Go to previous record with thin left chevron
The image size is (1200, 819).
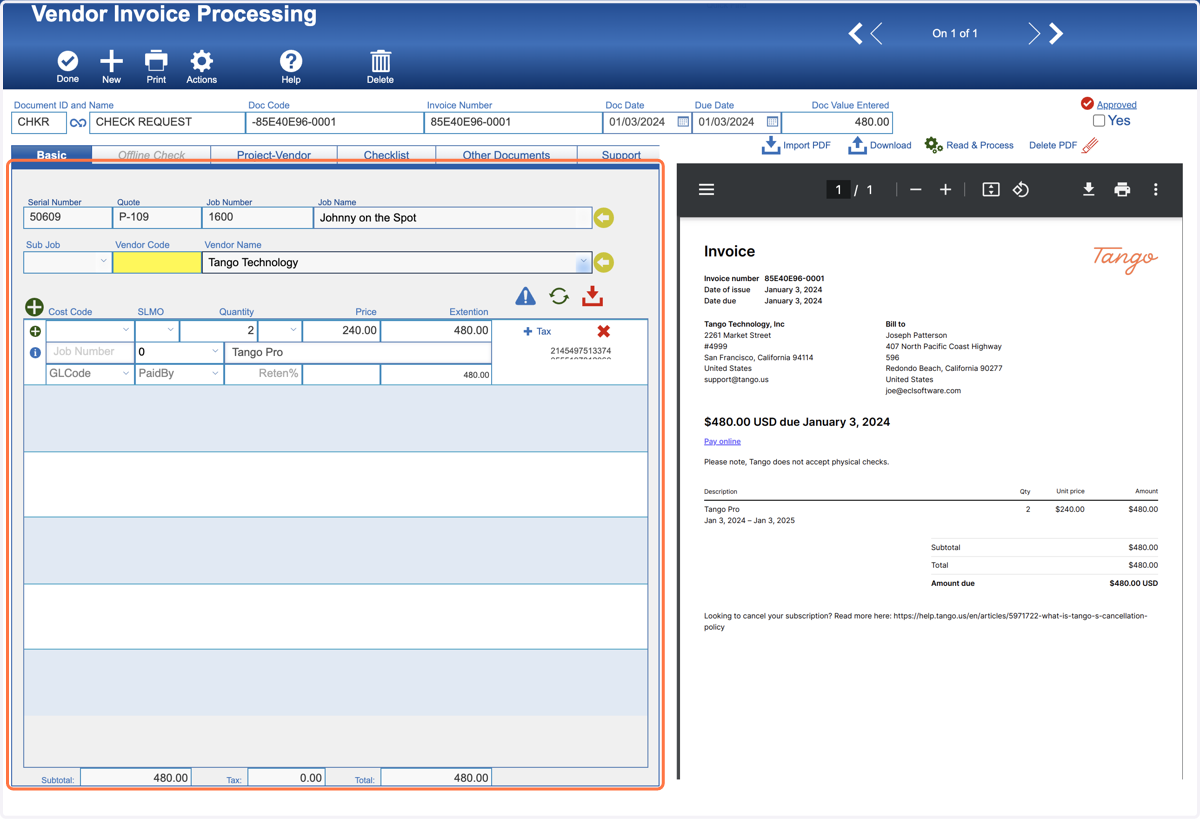[x=877, y=33]
